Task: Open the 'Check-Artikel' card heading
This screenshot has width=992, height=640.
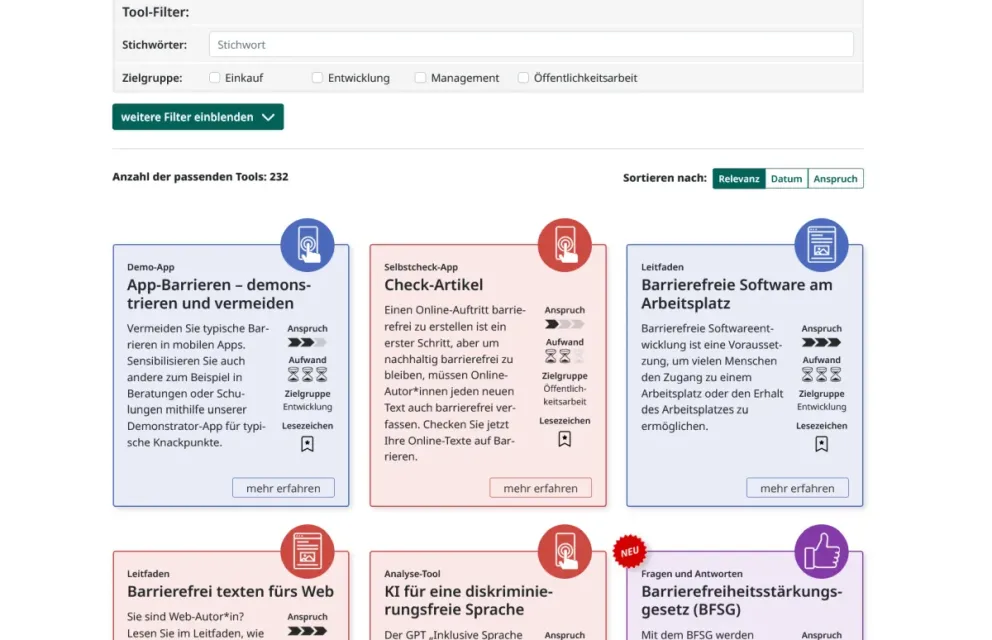Action: [x=433, y=285]
